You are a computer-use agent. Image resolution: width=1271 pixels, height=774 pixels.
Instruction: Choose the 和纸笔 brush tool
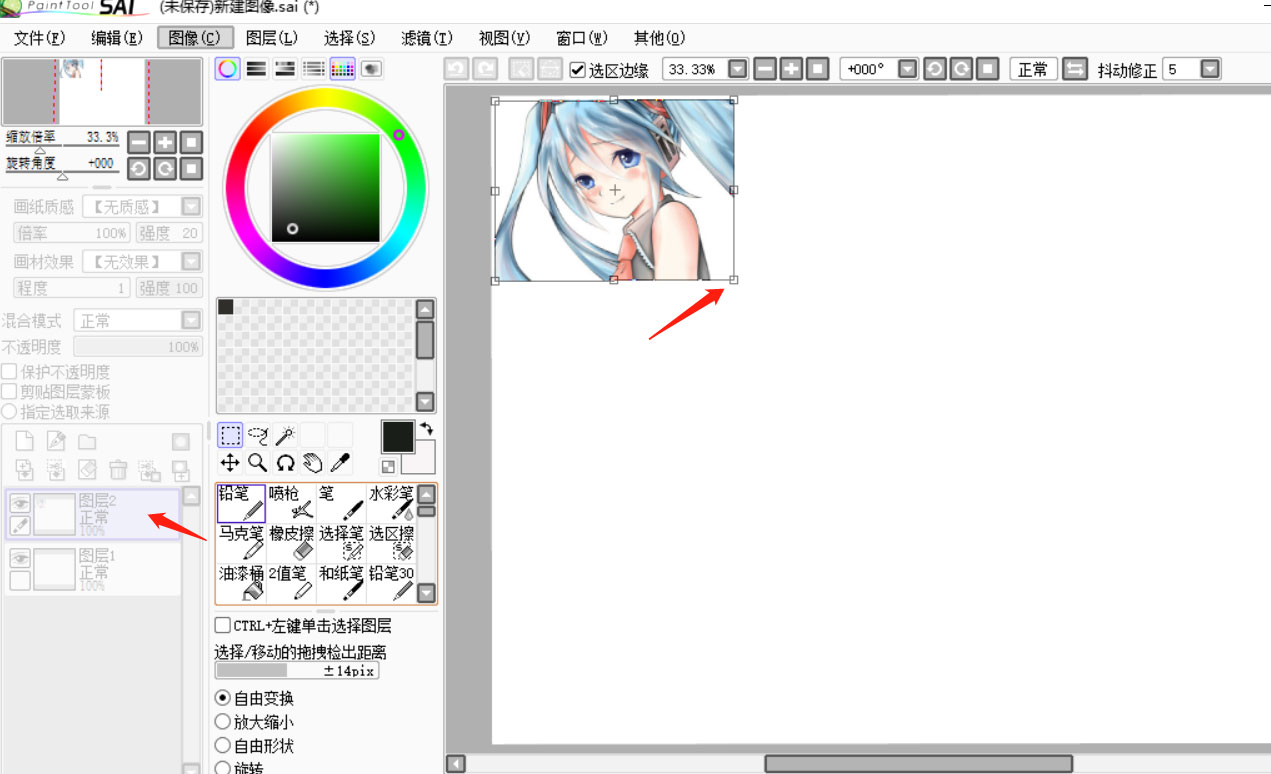pos(341,583)
